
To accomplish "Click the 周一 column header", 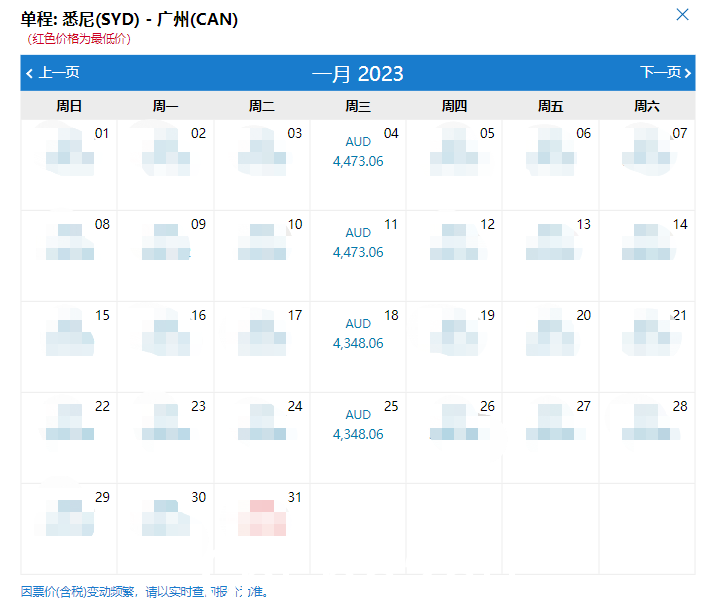I will [166, 106].
